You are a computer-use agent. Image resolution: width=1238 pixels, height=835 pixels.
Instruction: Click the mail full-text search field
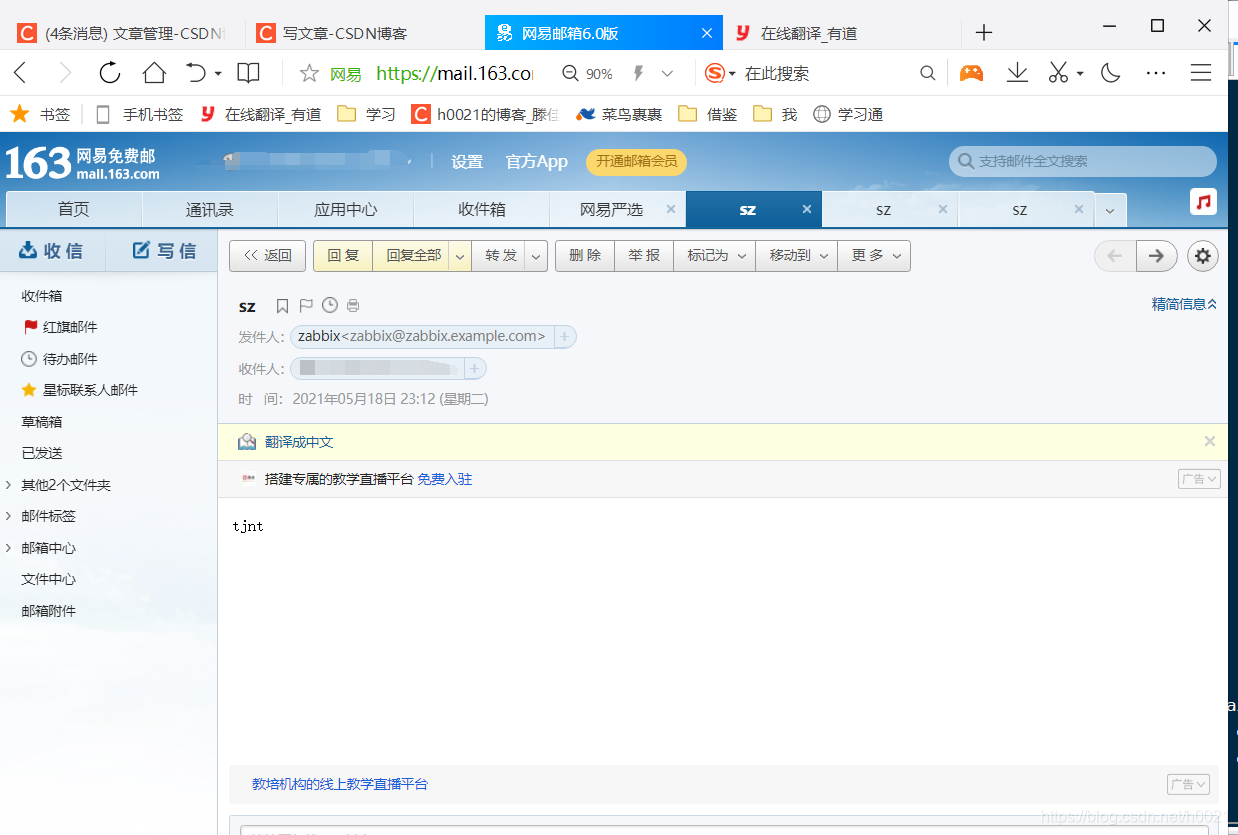tap(1082, 160)
